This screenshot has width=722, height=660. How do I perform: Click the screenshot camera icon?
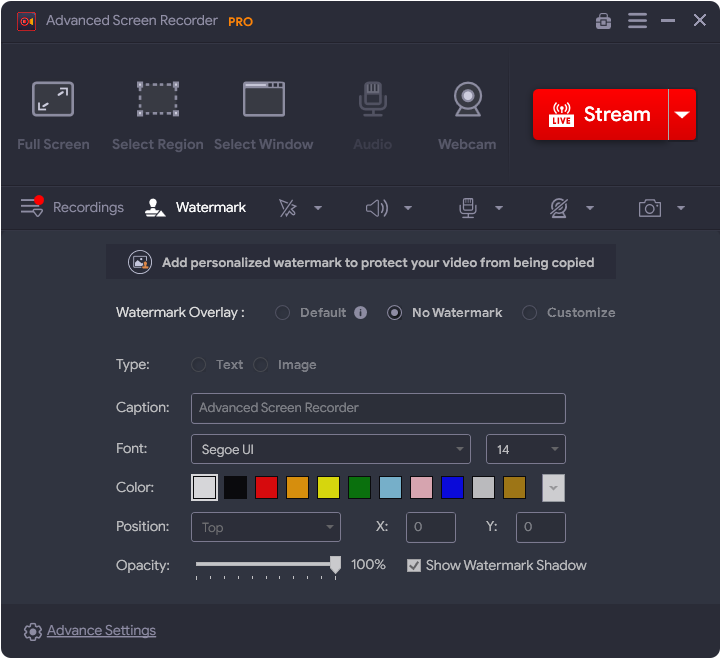650,208
